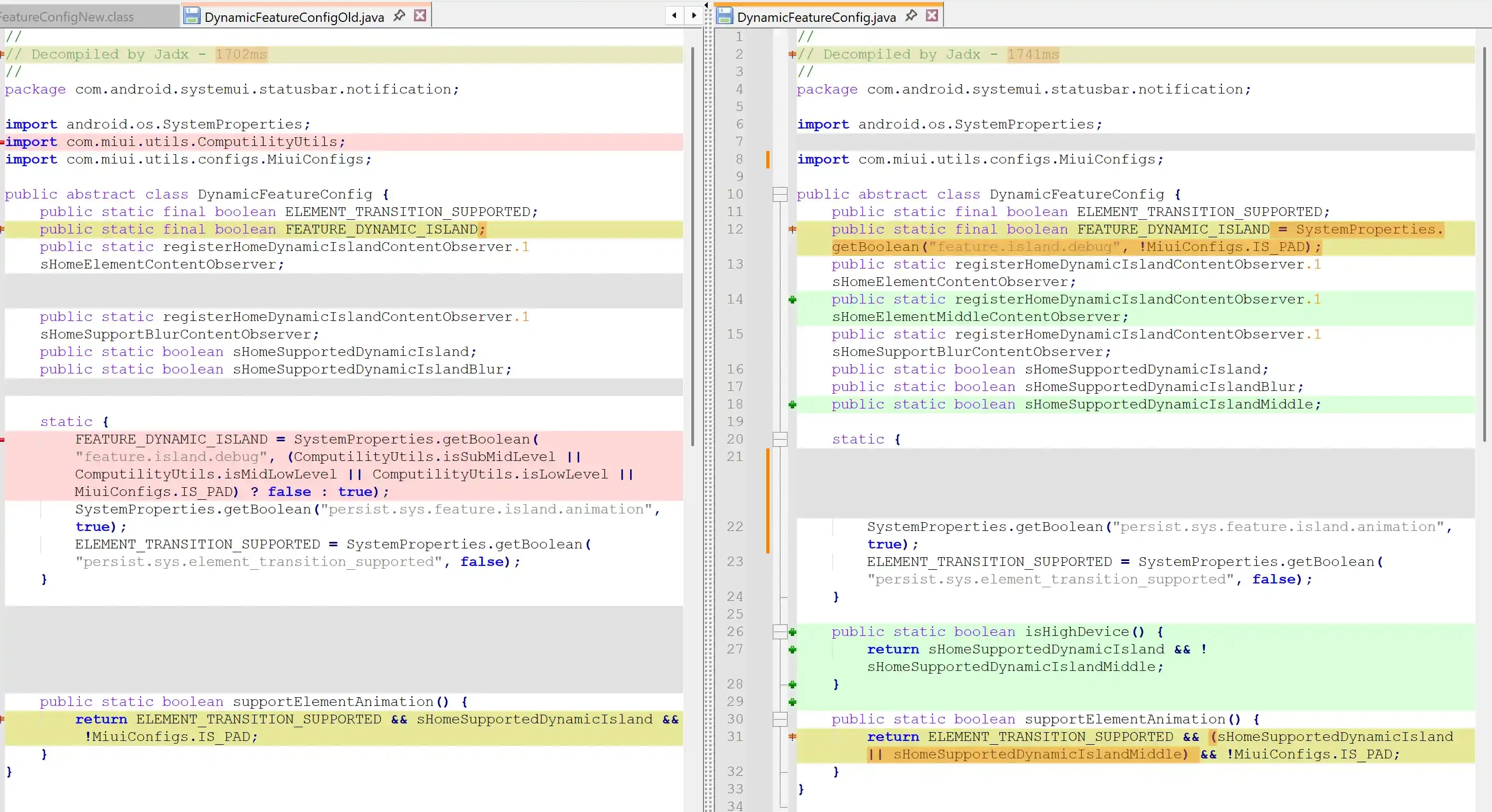Collapse the static block fold at line 20
The image size is (1492, 812).
click(x=779, y=439)
